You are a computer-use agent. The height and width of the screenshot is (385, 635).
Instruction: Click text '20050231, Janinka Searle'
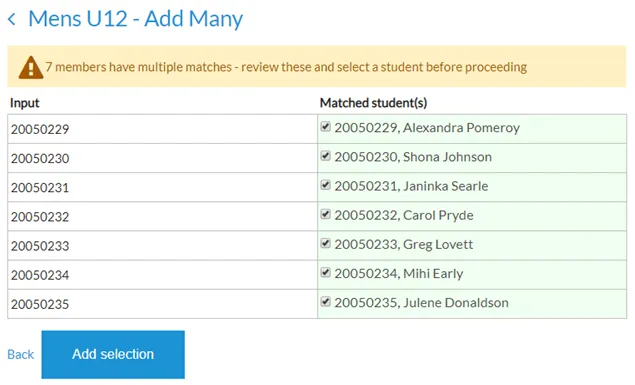coord(411,186)
